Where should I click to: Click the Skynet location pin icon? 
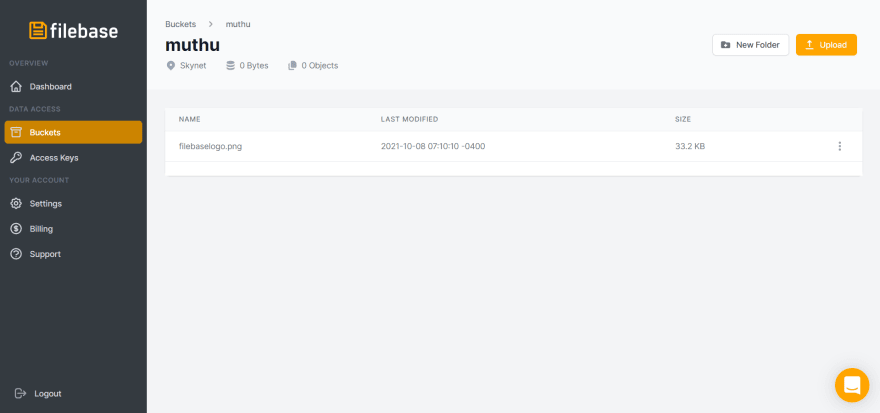pos(171,66)
